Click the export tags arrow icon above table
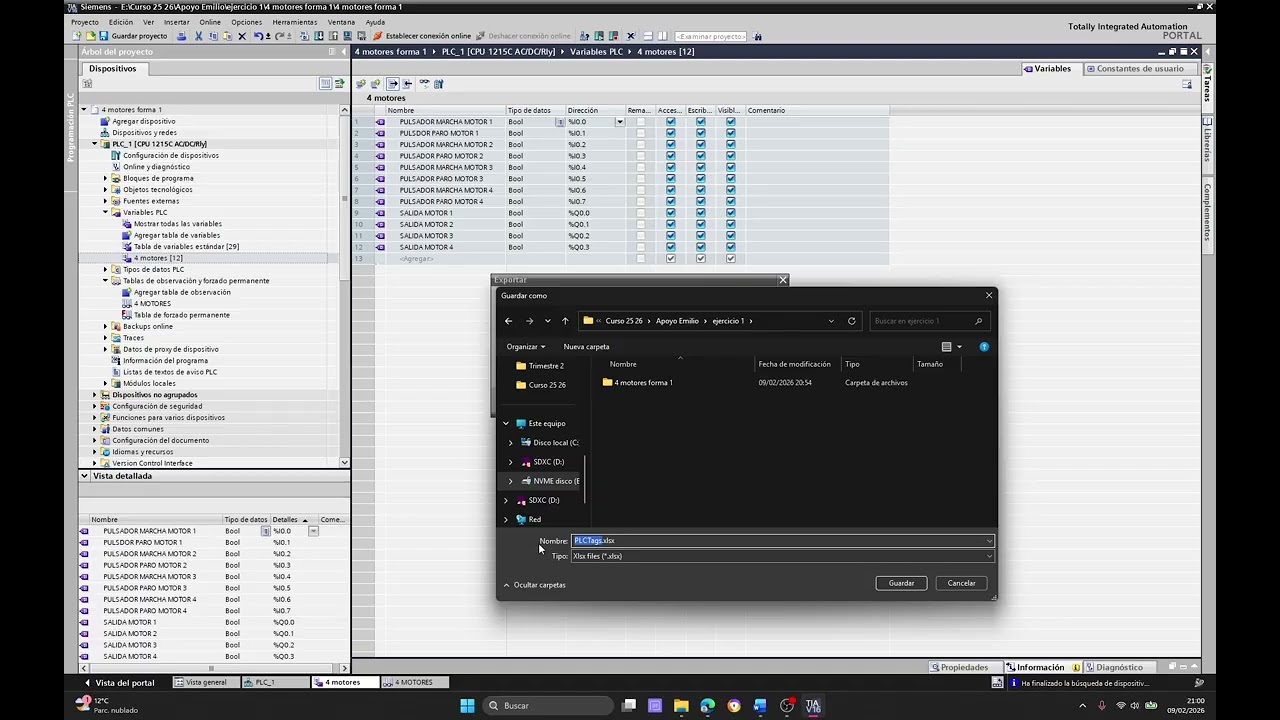Screen dimensions: 1280x720 point(393,84)
